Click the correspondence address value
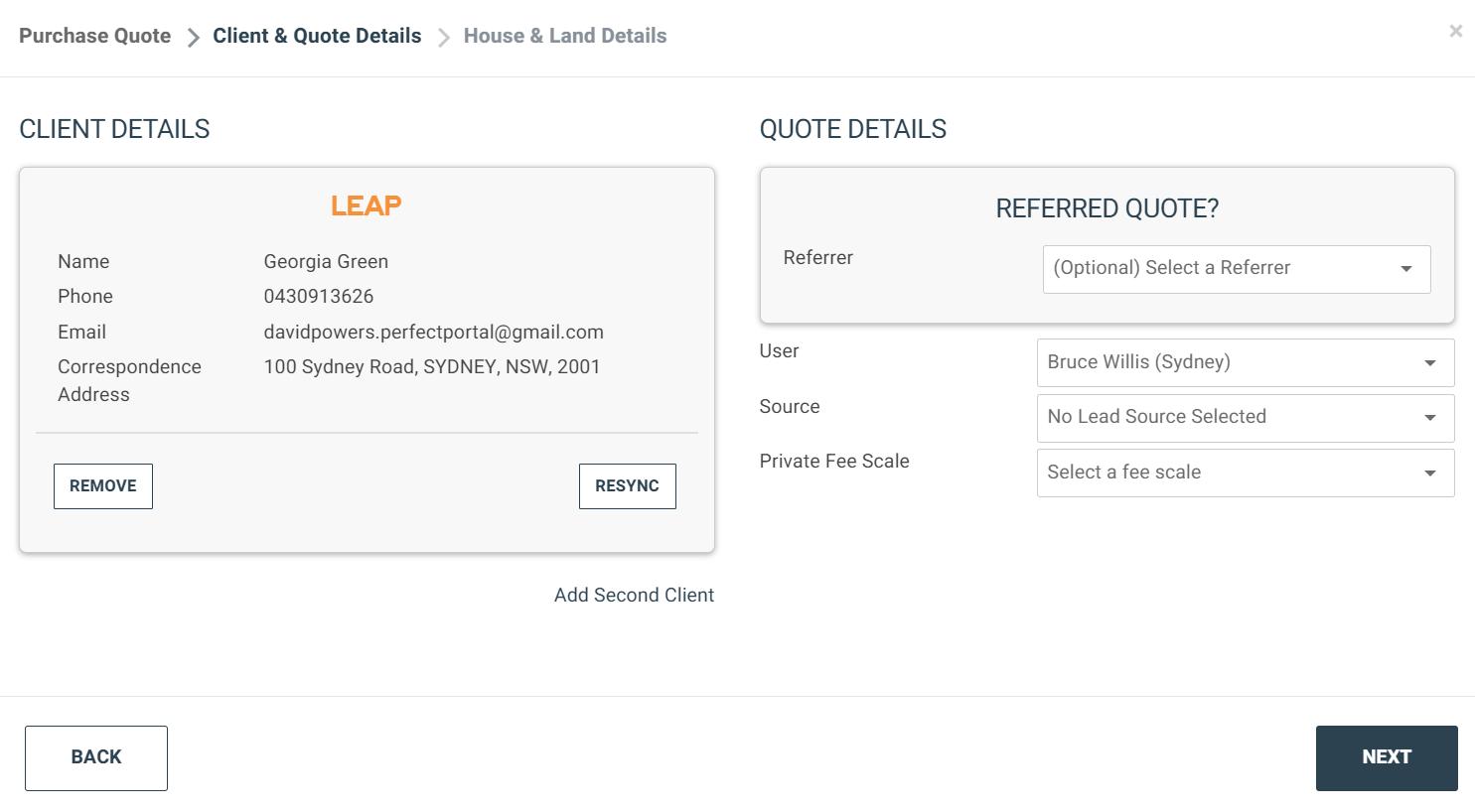This screenshot has height=812, width=1475. click(x=432, y=366)
